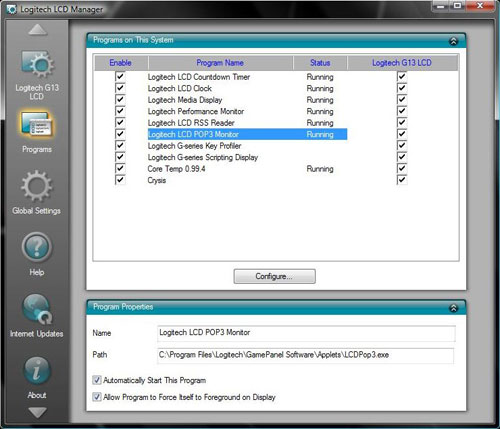Toggle Enable checkbox for Logitech LCD POP3 Monitor
The width and height of the screenshot is (500, 429).
(x=120, y=134)
